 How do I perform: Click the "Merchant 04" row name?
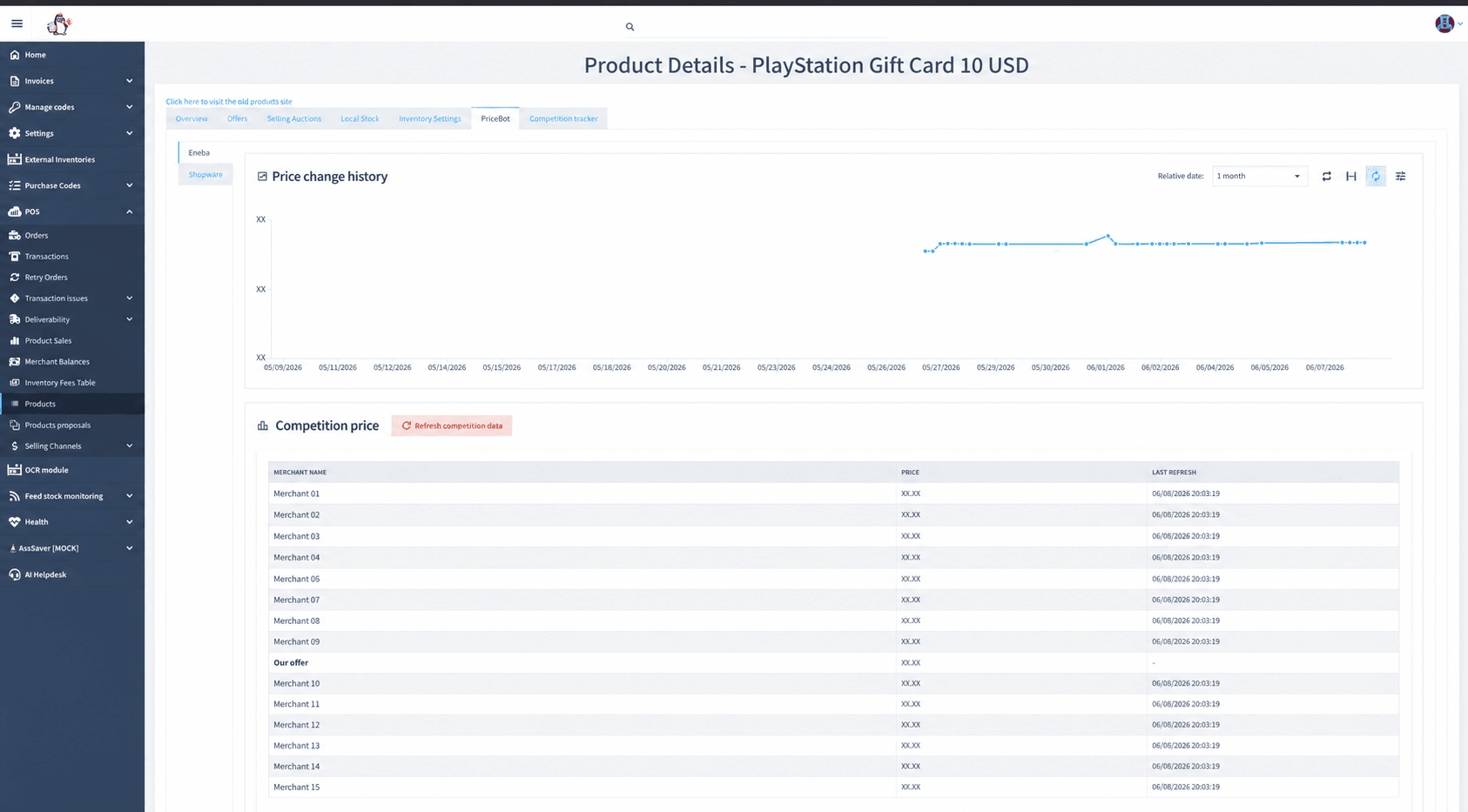click(x=297, y=558)
